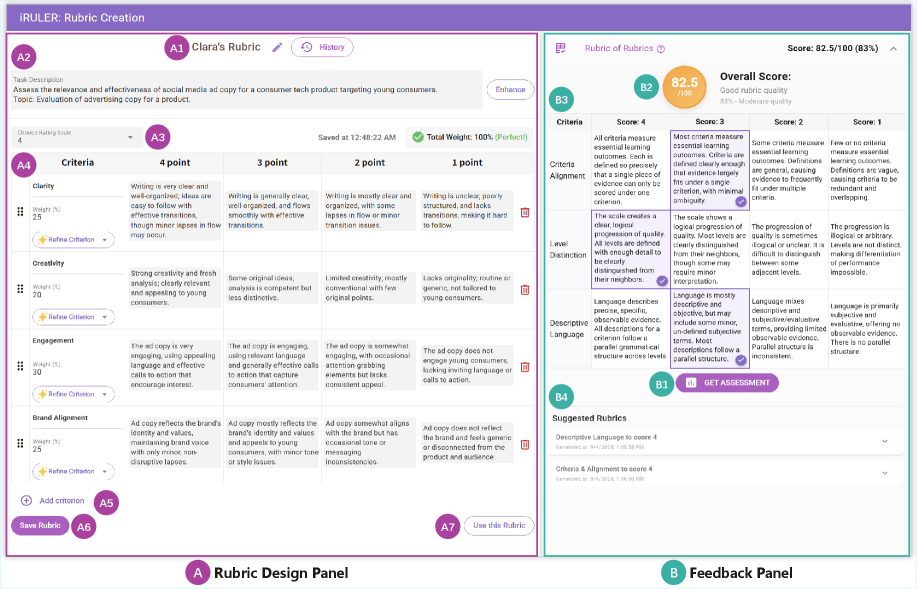Image resolution: width=917 pixels, height=589 pixels.
Task: Open Refine Criterion dropdown for Clarity
Action: [74, 239]
